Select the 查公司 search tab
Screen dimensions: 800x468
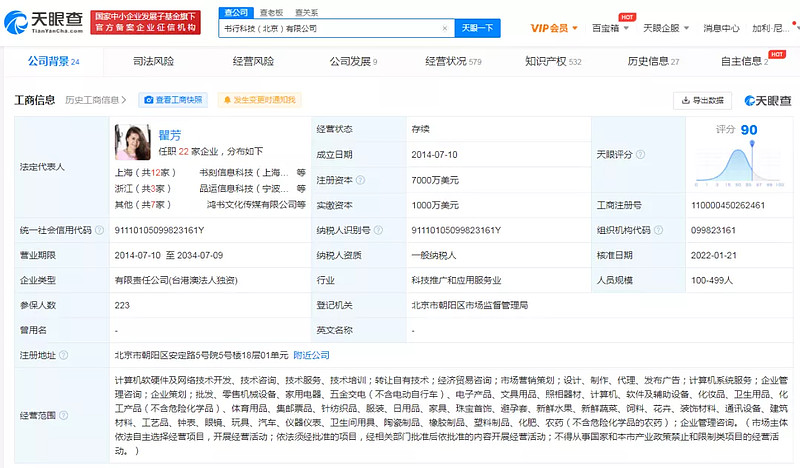click(x=236, y=13)
